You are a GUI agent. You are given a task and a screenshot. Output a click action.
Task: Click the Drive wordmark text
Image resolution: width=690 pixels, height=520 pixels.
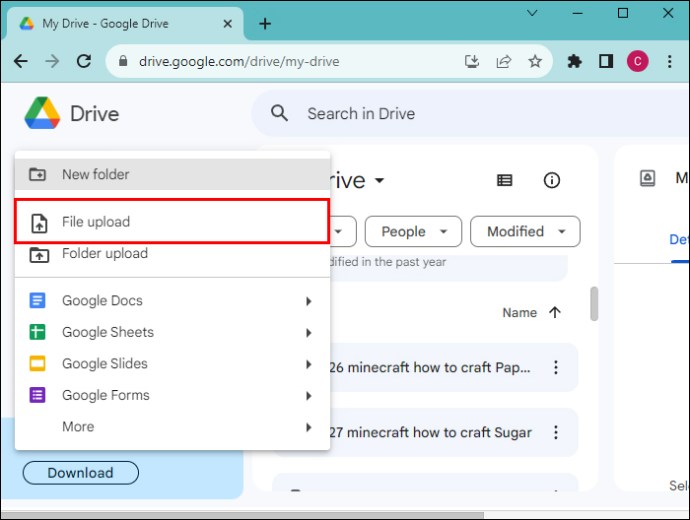click(x=95, y=114)
